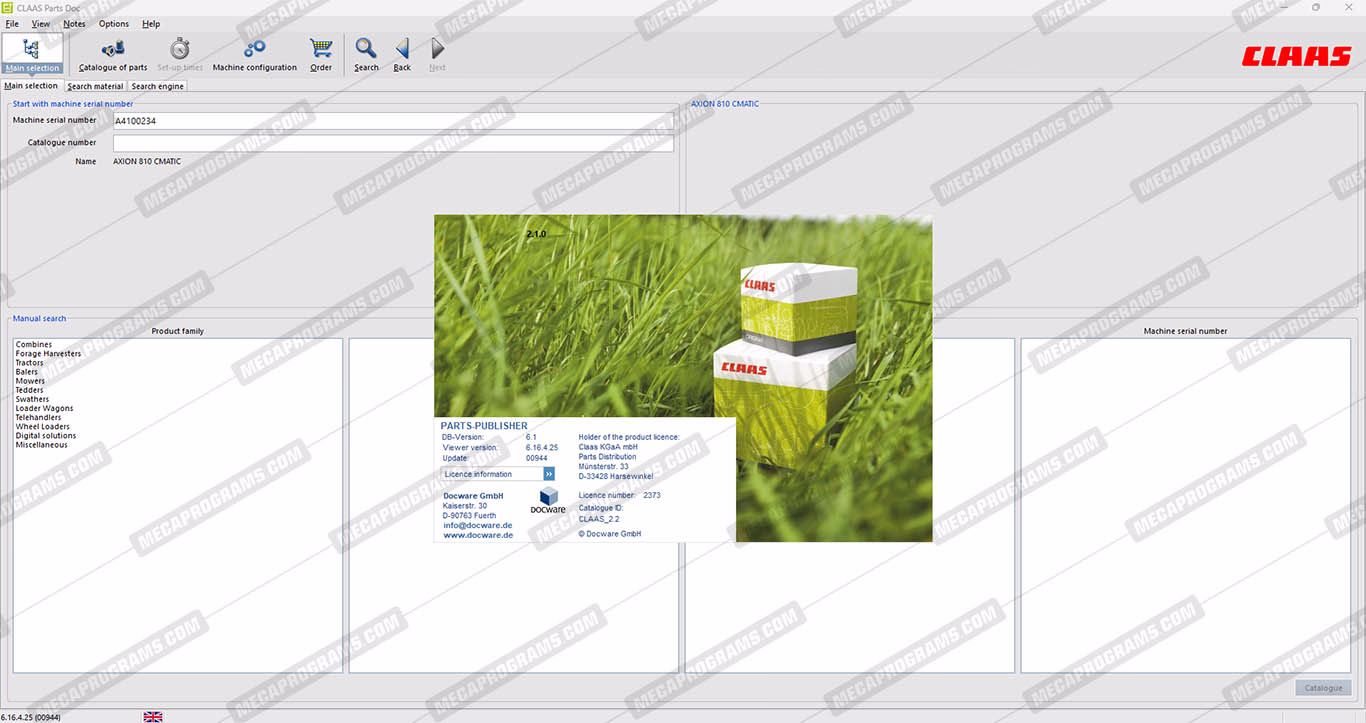Open the Catalogue of parts
The height and width of the screenshot is (723, 1366).
pyautogui.click(x=113, y=54)
